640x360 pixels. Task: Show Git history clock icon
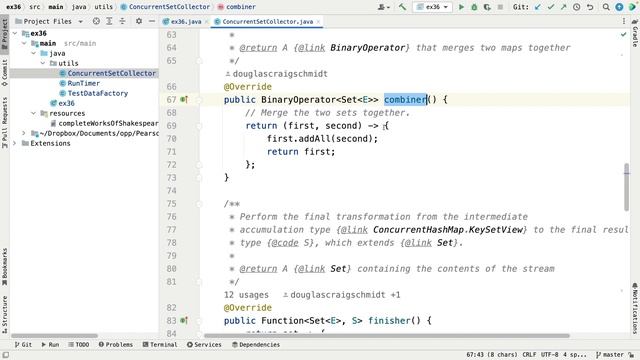point(576,7)
